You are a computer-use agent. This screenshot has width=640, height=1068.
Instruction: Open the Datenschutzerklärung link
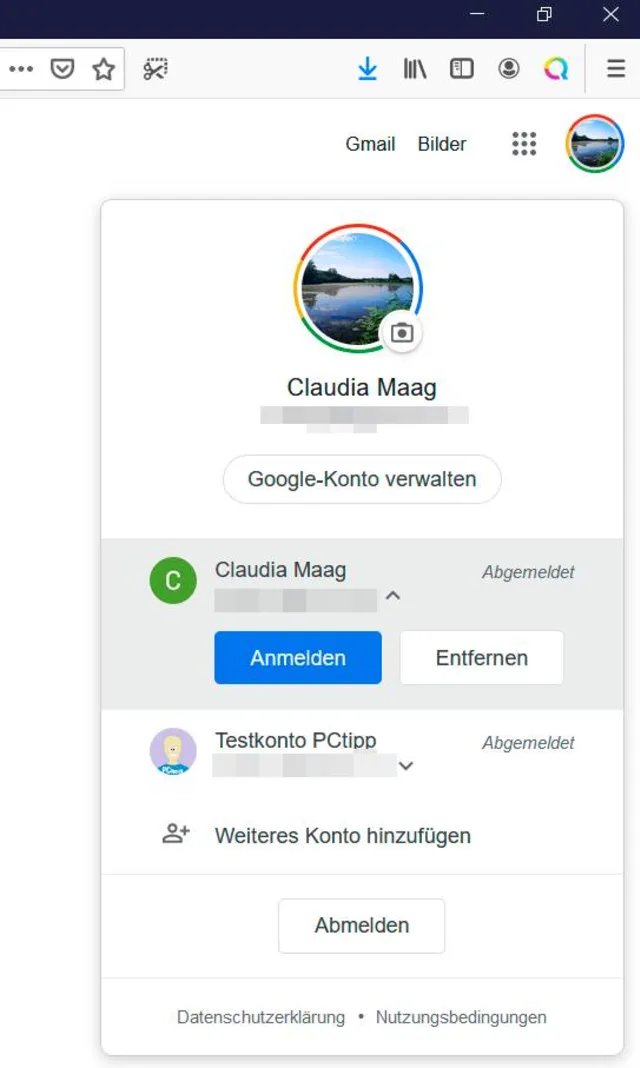click(x=261, y=1017)
